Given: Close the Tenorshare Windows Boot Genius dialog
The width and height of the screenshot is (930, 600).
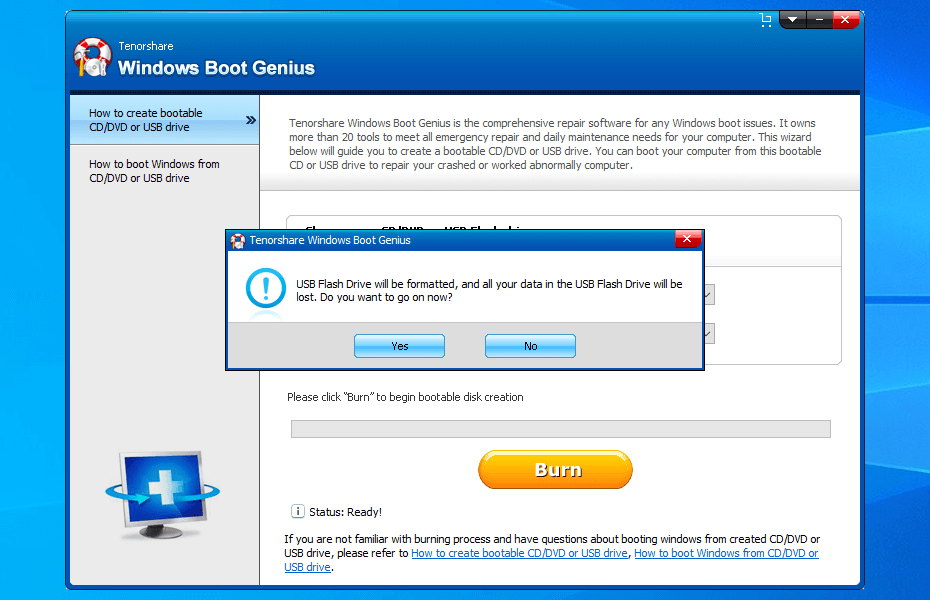Looking at the screenshot, I should (x=687, y=239).
